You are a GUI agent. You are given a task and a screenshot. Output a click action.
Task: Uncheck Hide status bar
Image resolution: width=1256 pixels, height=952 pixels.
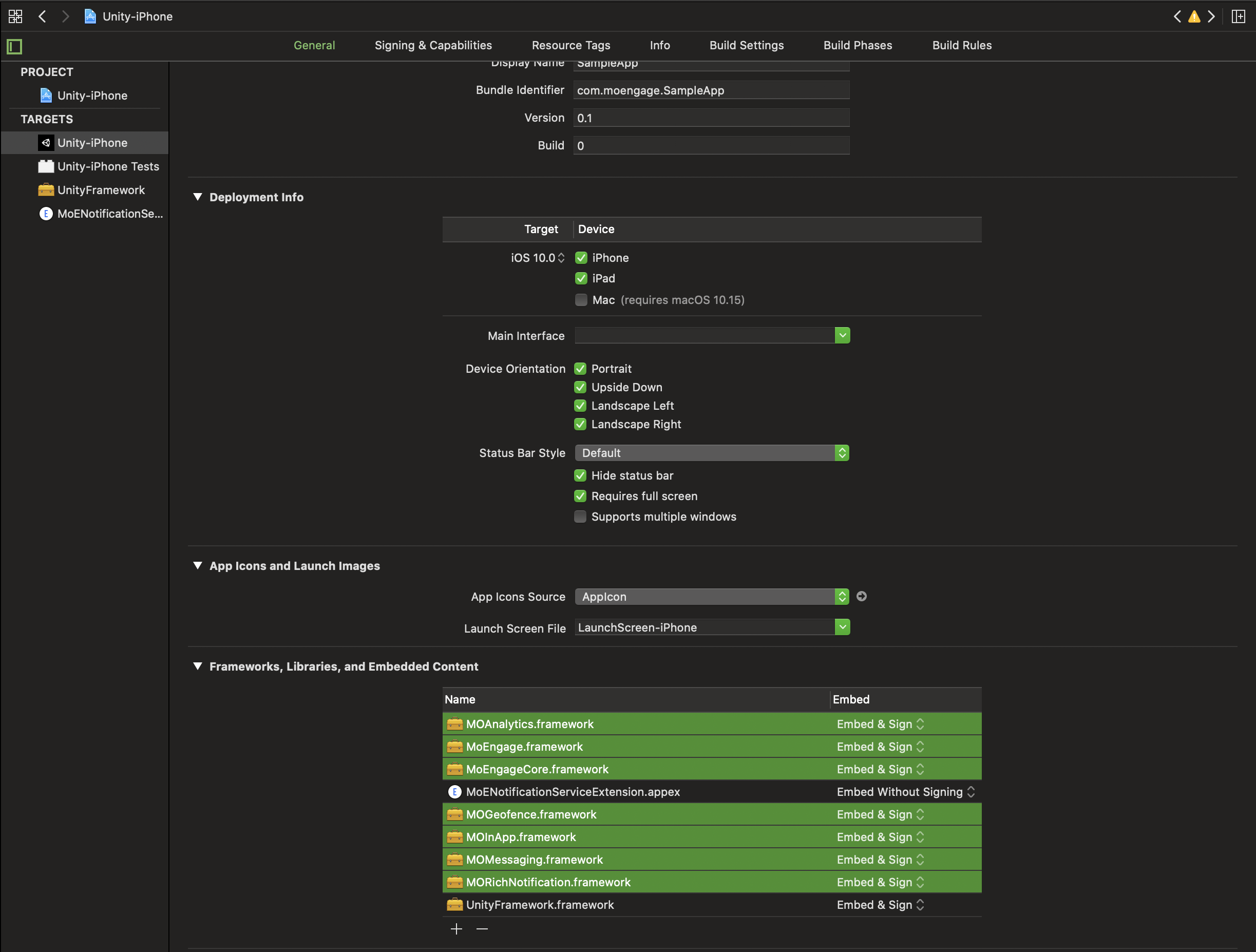tap(580, 475)
